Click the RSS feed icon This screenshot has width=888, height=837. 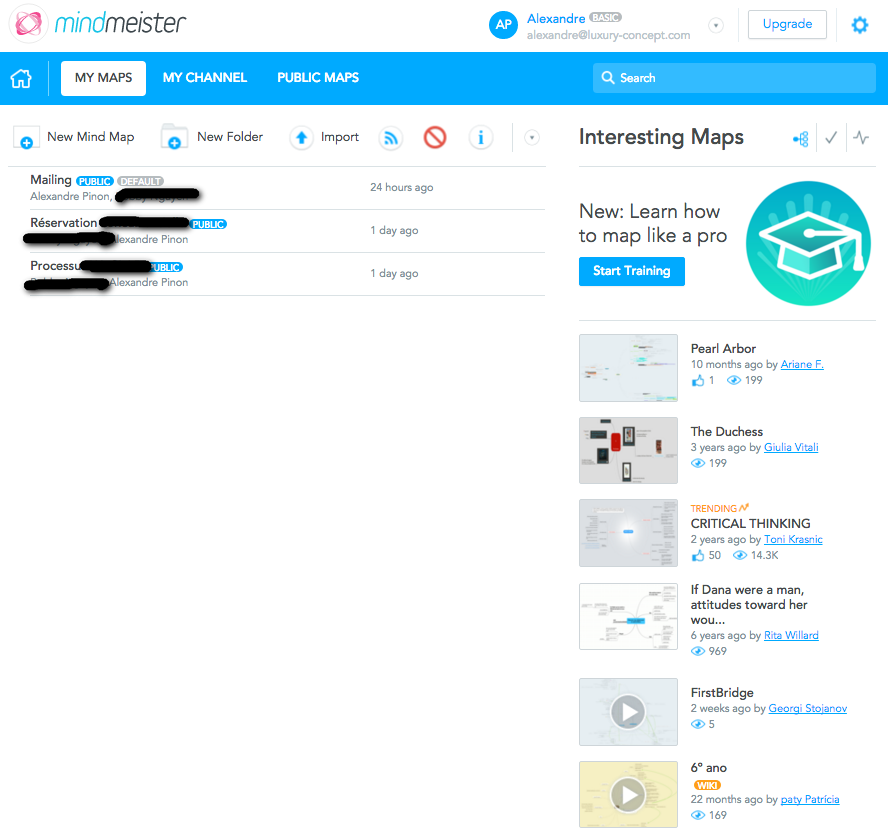click(x=391, y=138)
